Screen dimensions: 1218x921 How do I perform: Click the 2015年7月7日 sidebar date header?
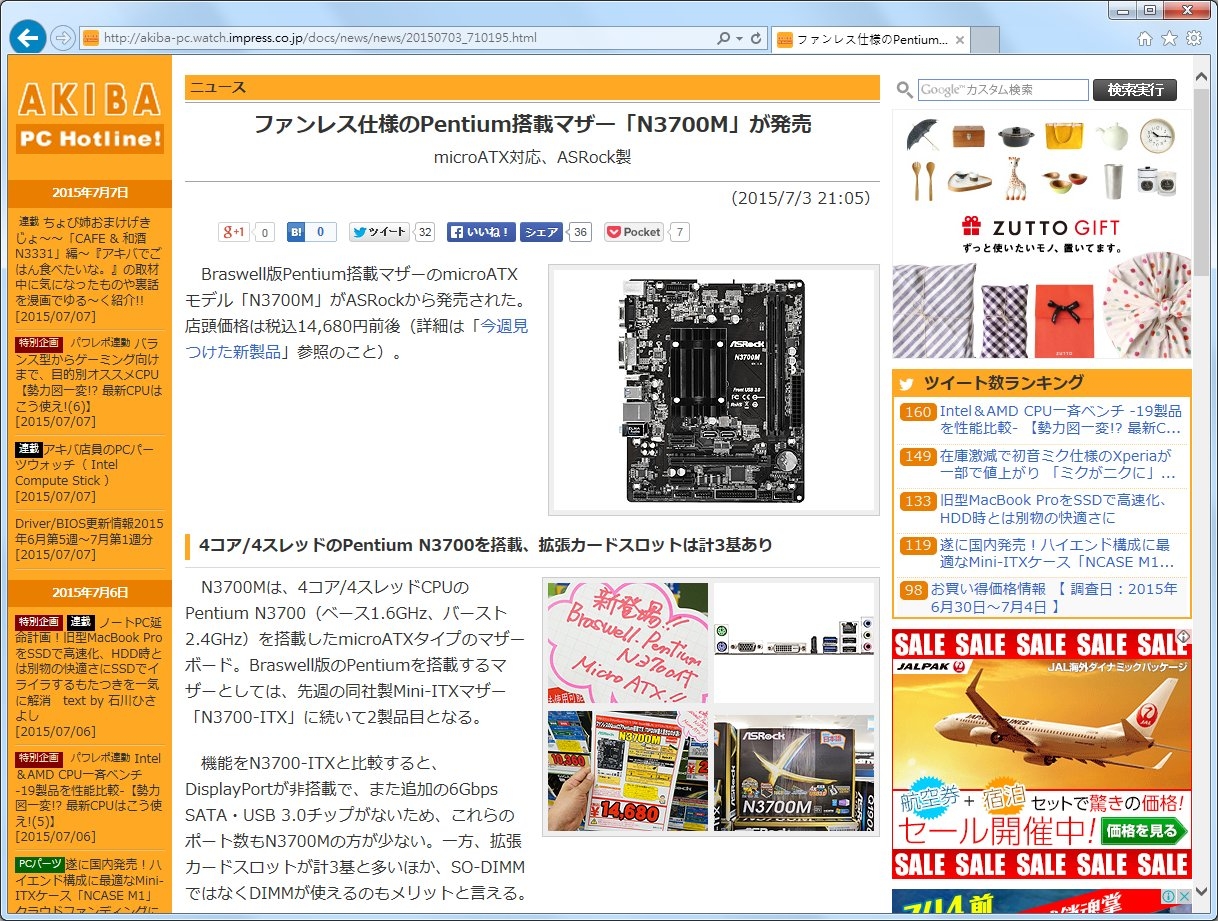tap(90, 193)
